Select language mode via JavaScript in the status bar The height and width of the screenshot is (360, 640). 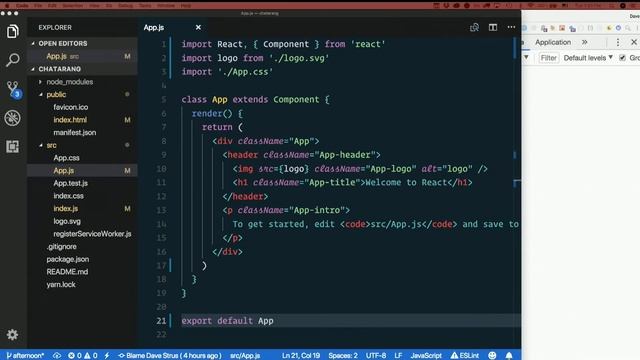(x=426, y=356)
